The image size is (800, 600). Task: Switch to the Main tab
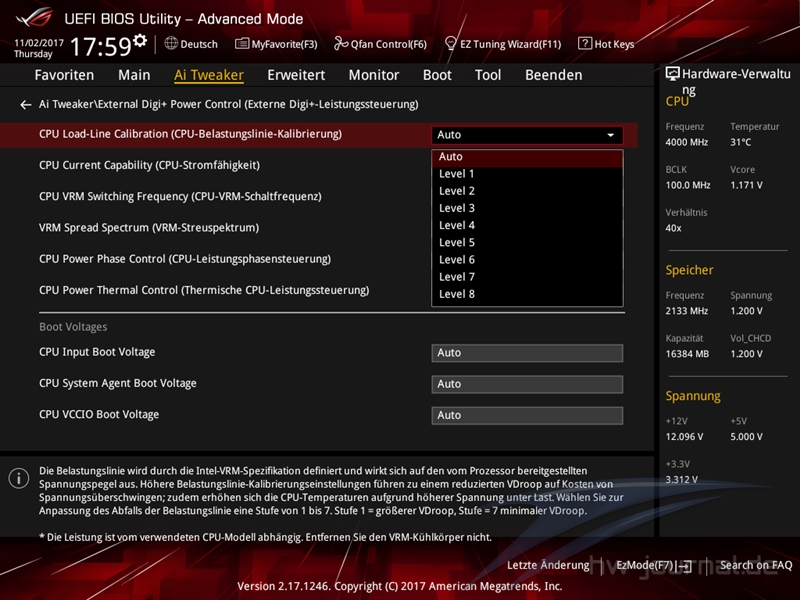pyautogui.click(x=134, y=75)
